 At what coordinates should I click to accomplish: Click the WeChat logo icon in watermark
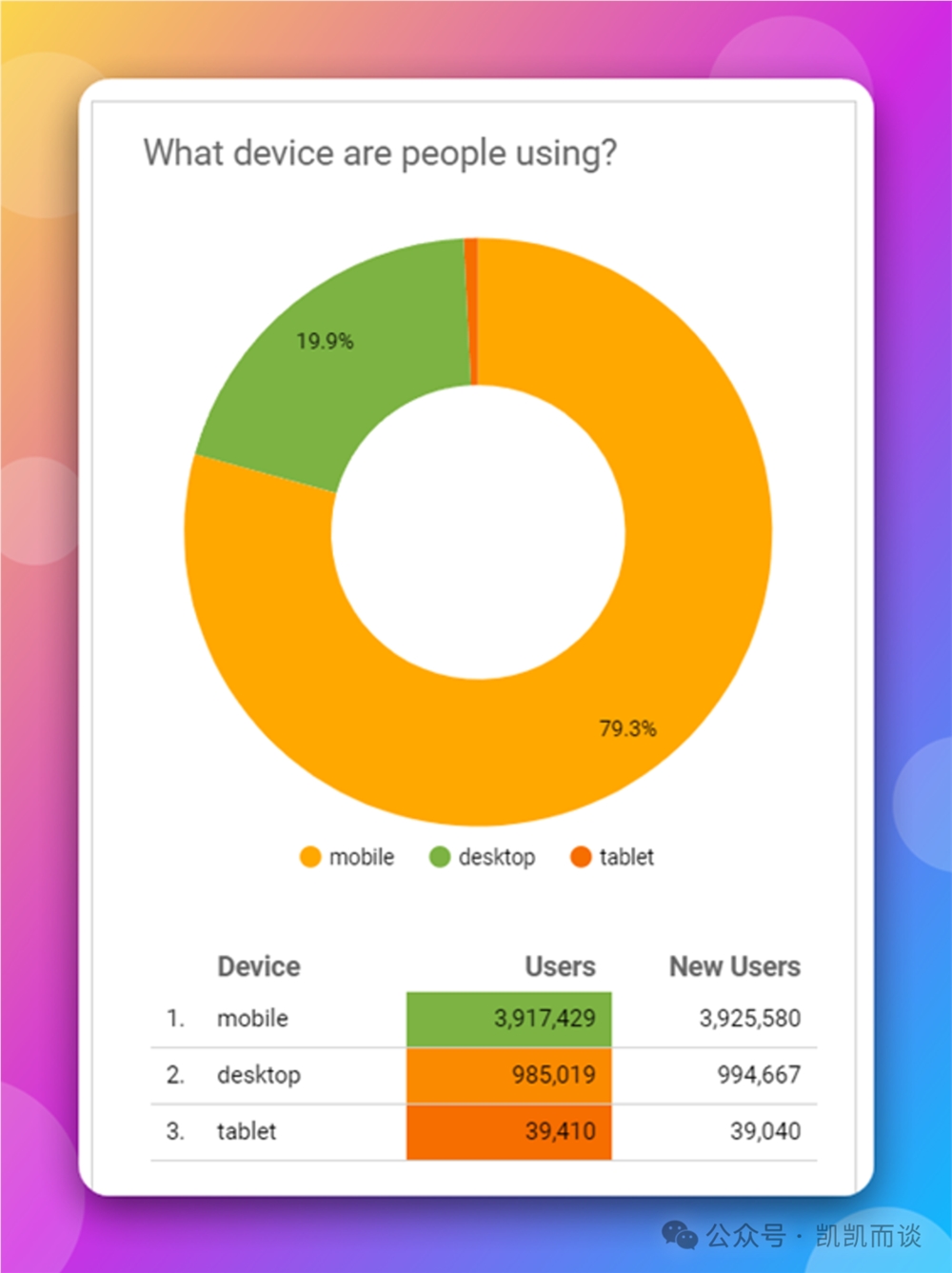(680, 1235)
